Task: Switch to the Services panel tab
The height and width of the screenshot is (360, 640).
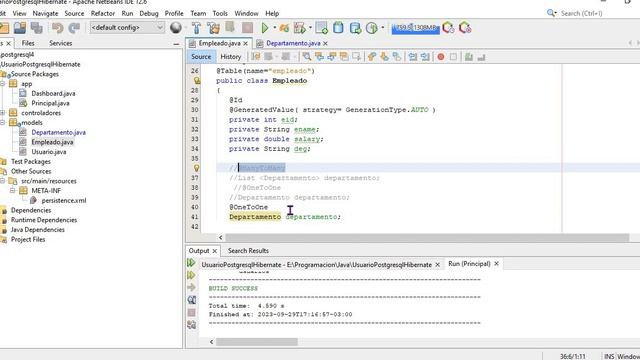Action: (x=60, y=43)
